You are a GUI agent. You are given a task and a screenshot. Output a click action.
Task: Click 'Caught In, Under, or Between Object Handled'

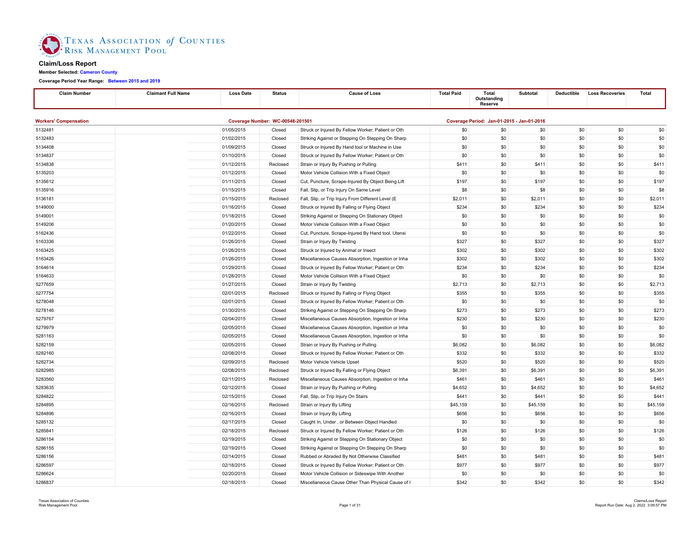click(348, 422)
